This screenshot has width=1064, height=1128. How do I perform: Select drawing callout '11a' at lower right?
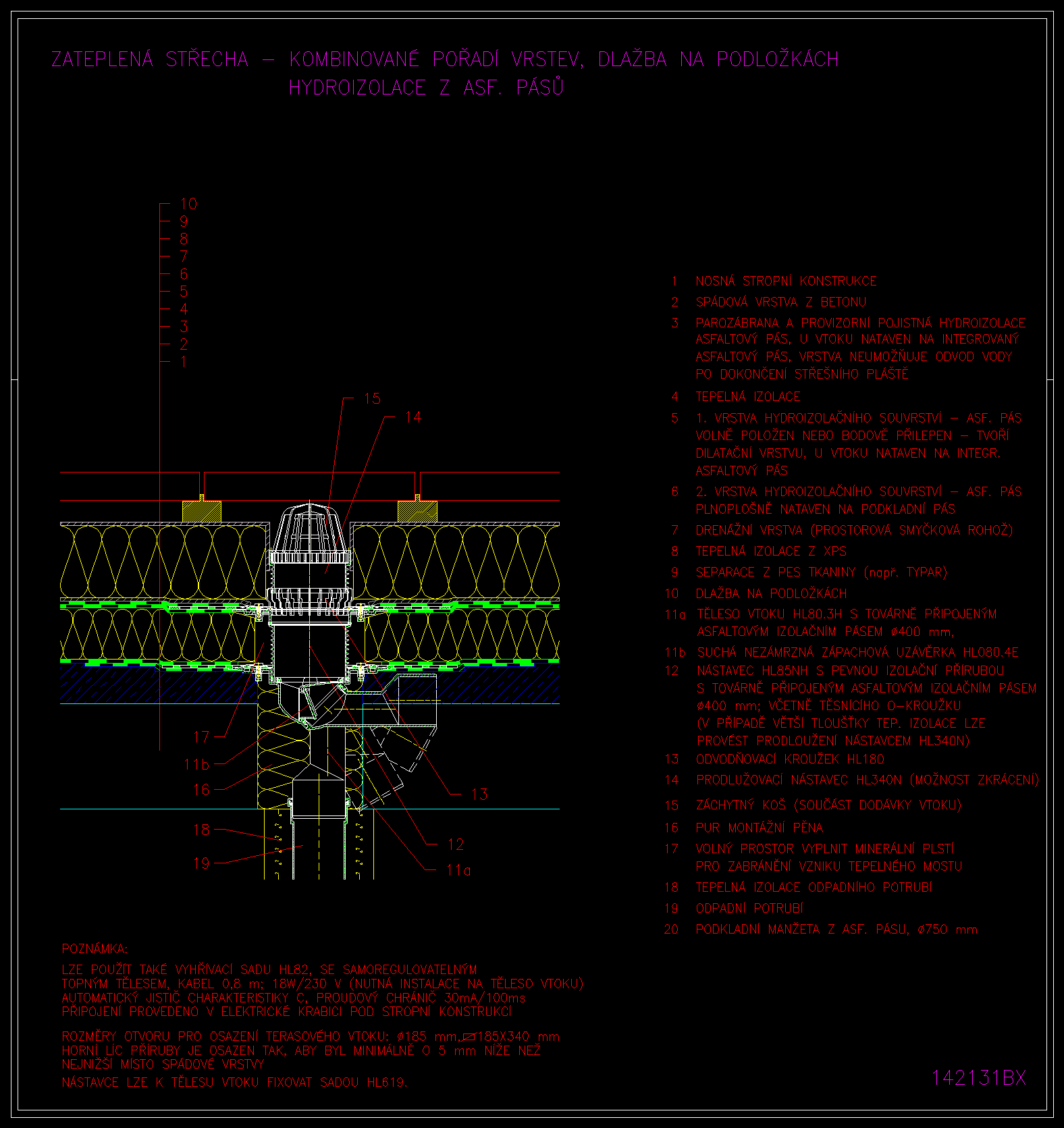[458, 870]
